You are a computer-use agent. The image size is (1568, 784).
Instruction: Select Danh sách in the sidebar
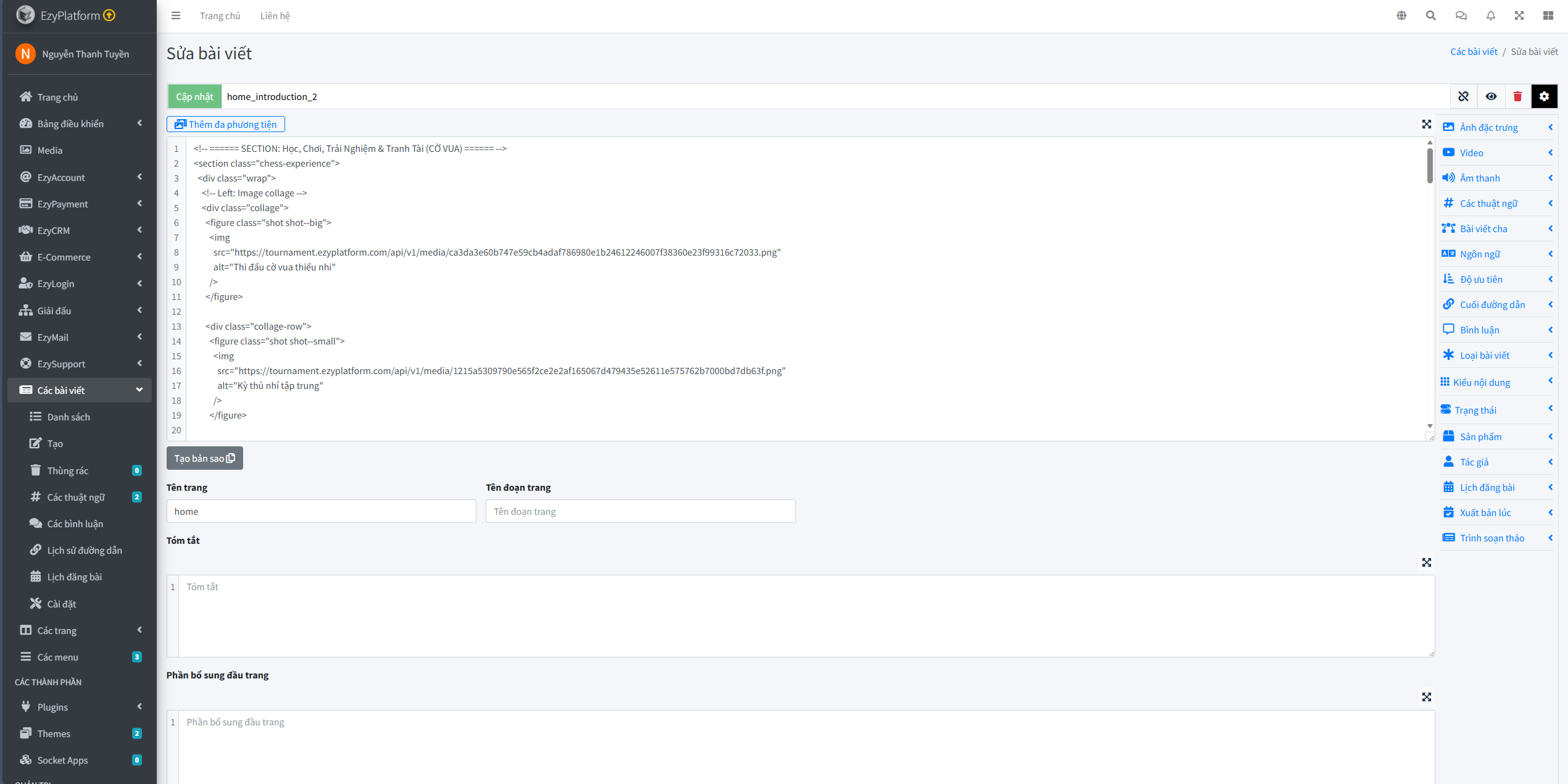(x=68, y=417)
